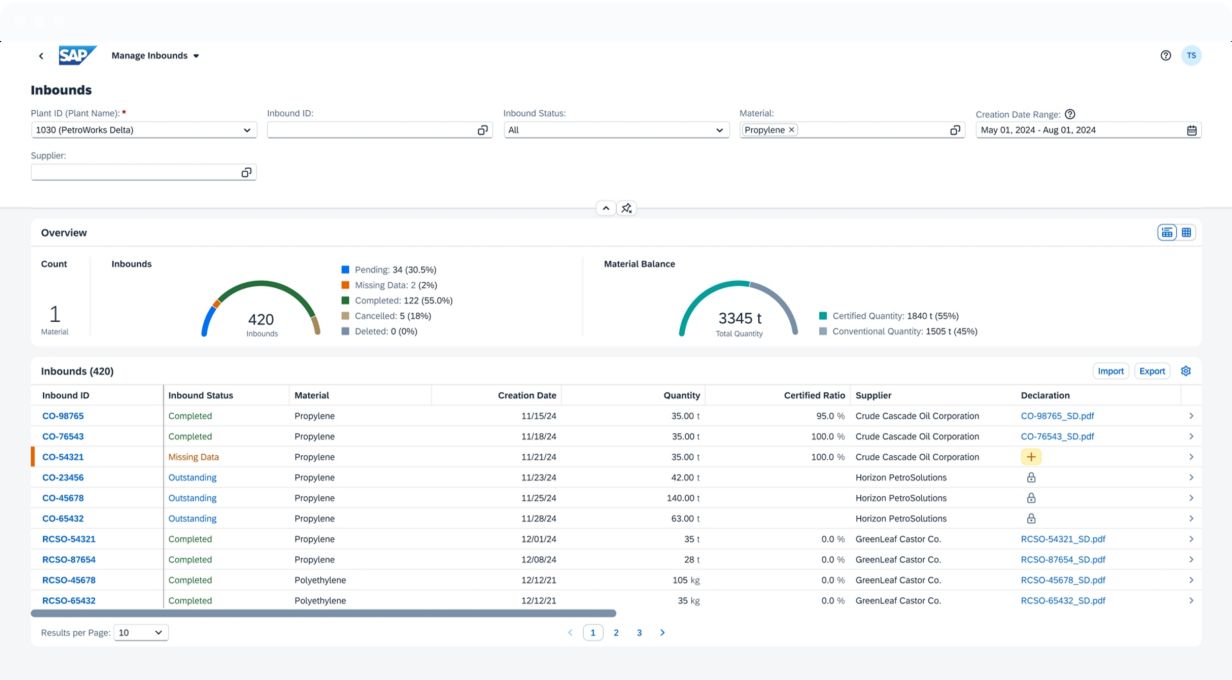
Task: Collapse the filter header section
Action: tap(605, 208)
